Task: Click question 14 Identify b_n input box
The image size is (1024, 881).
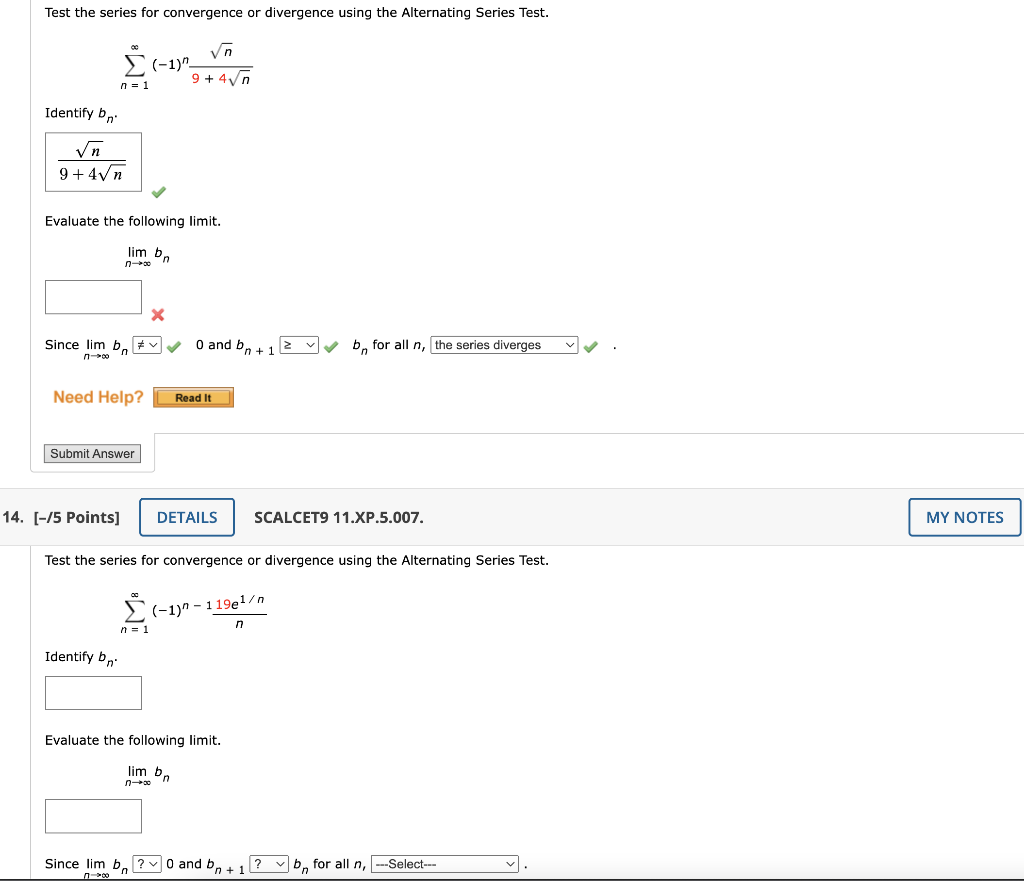Action: (x=93, y=693)
